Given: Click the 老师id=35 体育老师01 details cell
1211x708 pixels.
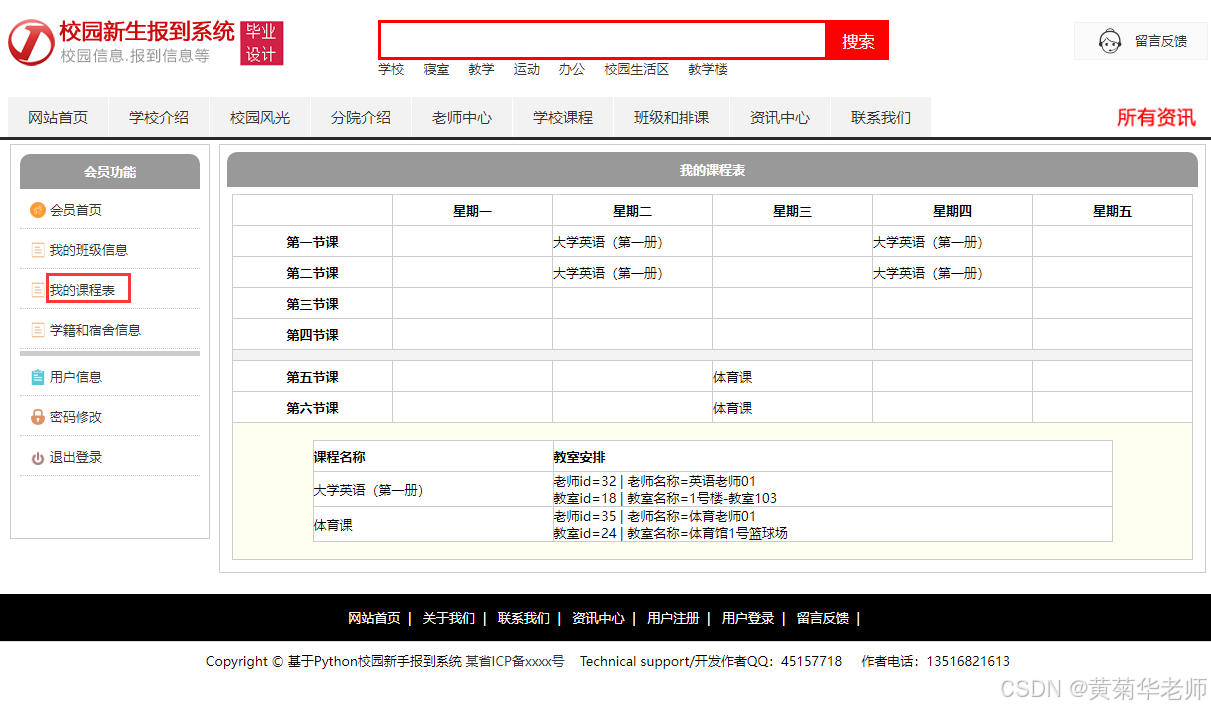Looking at the screenshot, I should 832,524.
